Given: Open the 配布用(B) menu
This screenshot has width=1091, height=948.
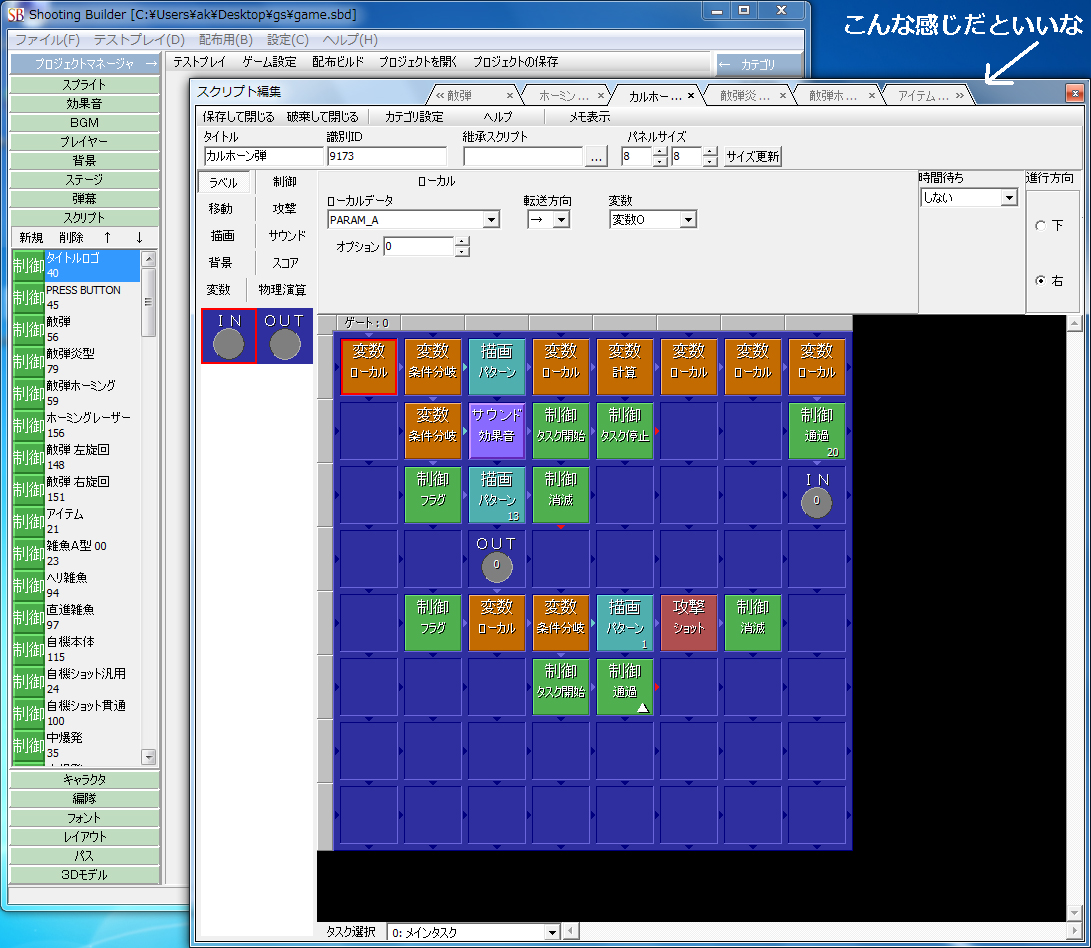Looking at the screenshot, I should [225, 40].
